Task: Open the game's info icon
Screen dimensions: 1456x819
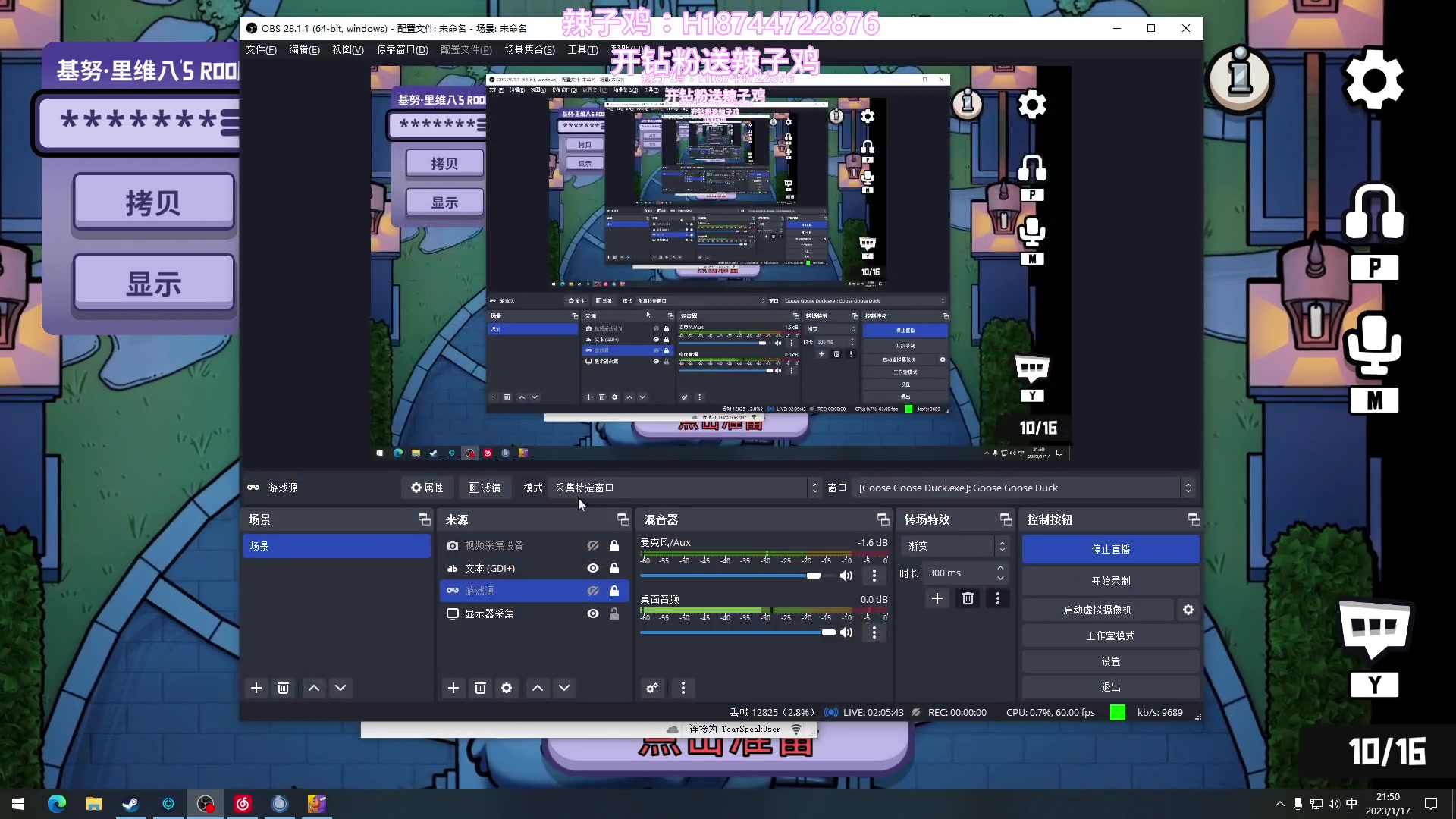Action: click(1241, 78)
